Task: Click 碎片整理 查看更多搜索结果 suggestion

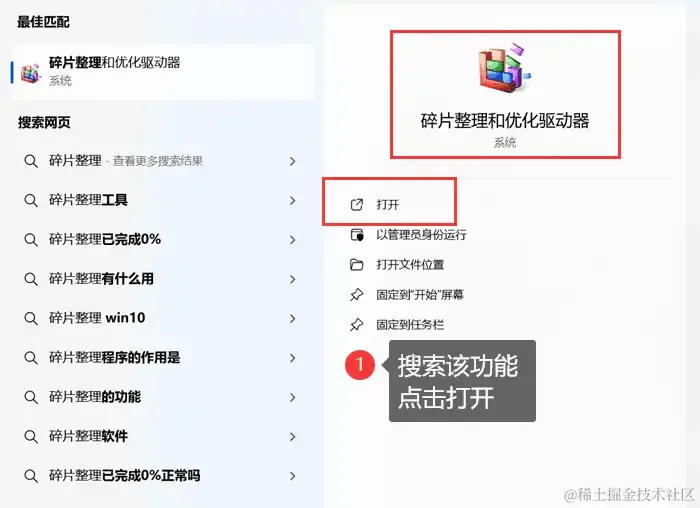Action: pyautogui.click(x=163, y=161)
